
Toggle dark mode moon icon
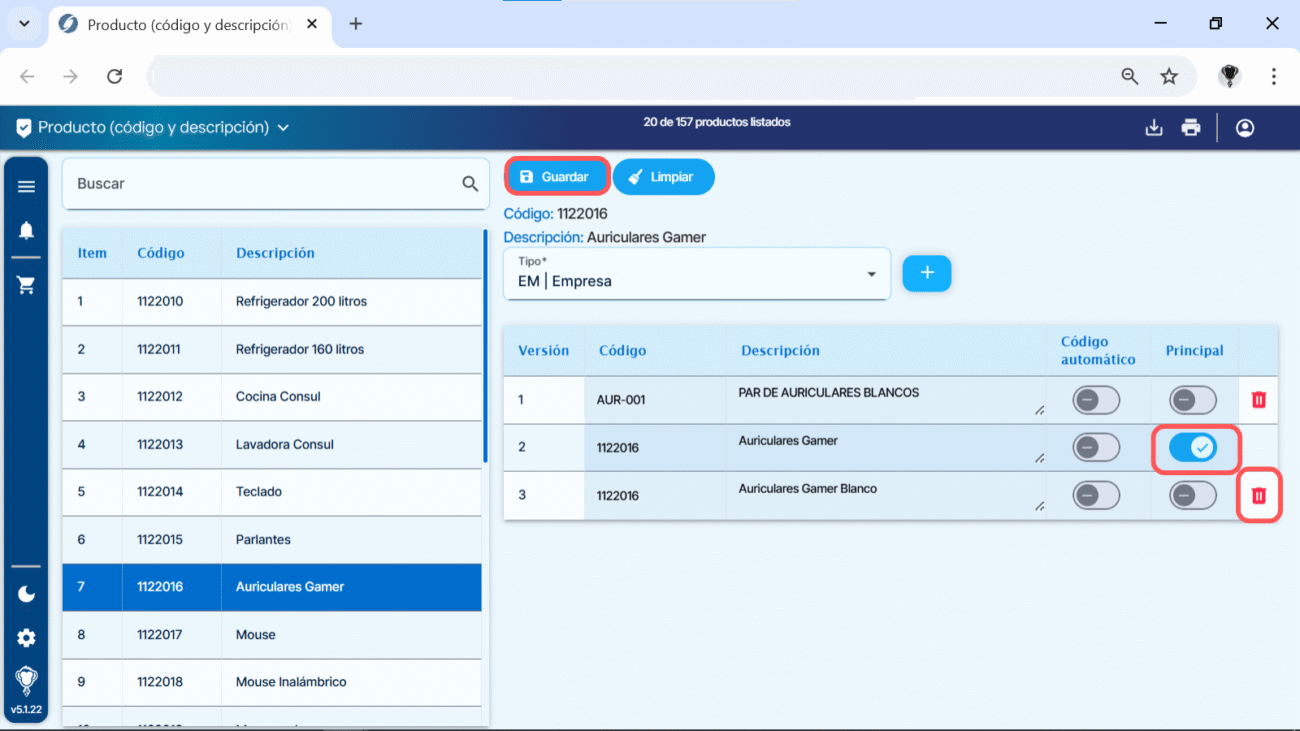(x=26, y=594)
